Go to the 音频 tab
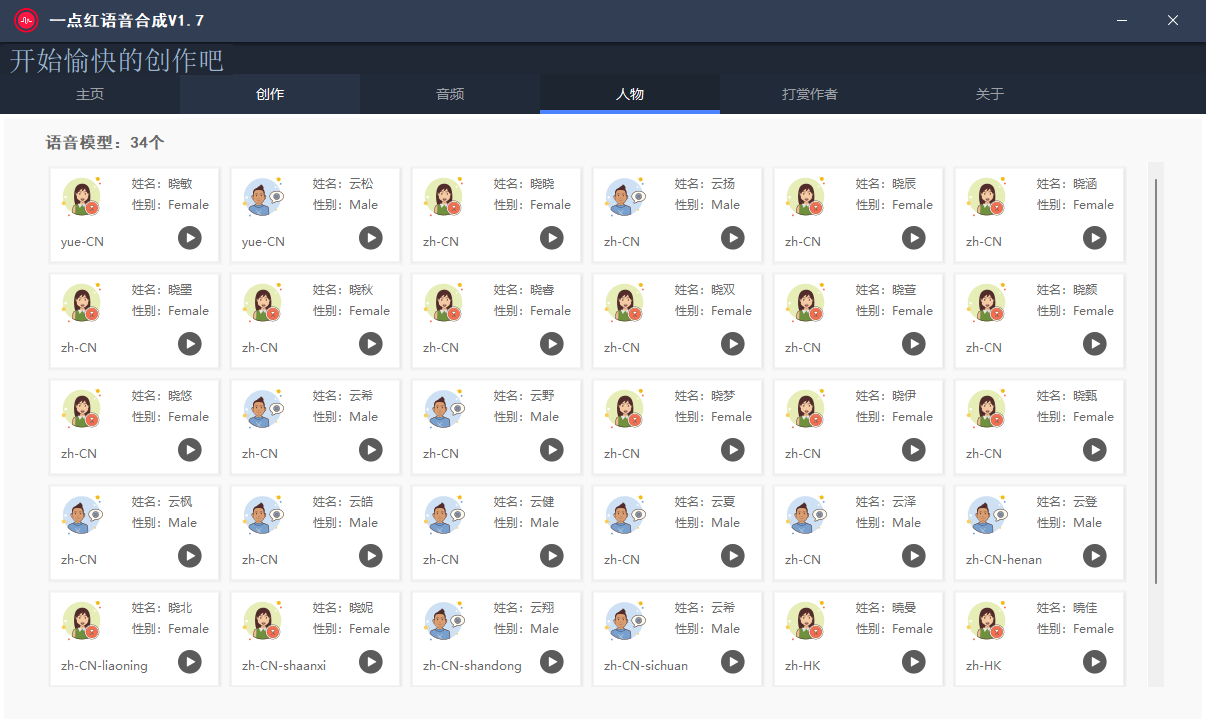Screen dimensions: 1206x719 (x=450, y=94)
